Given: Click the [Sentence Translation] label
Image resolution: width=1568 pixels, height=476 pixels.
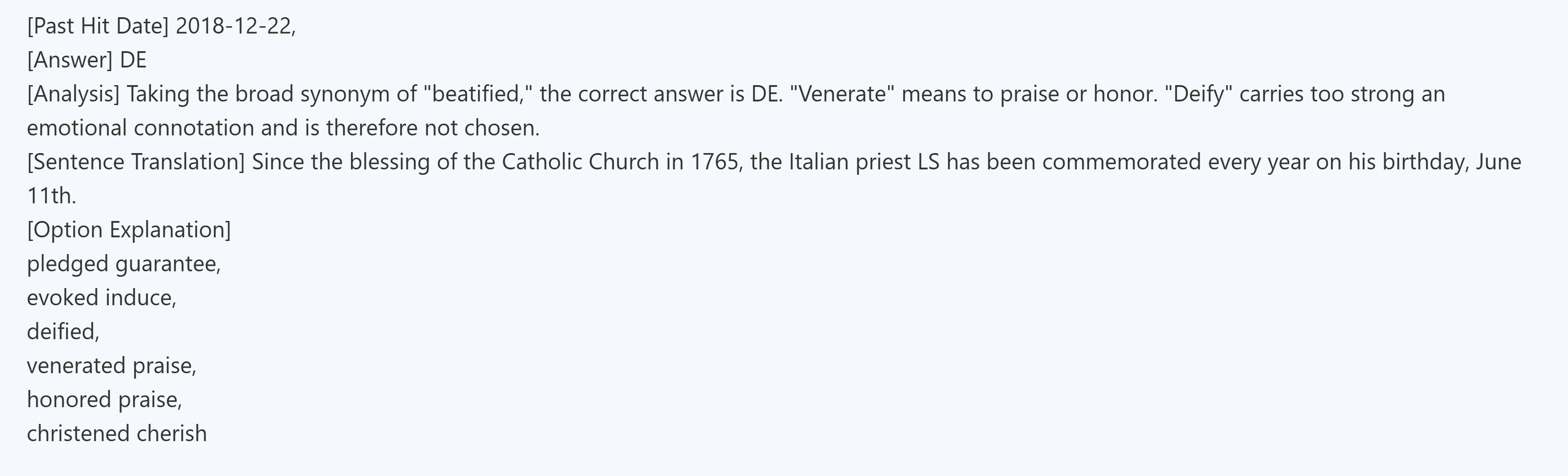Looking at the screenshot, I should click(135, 163).
